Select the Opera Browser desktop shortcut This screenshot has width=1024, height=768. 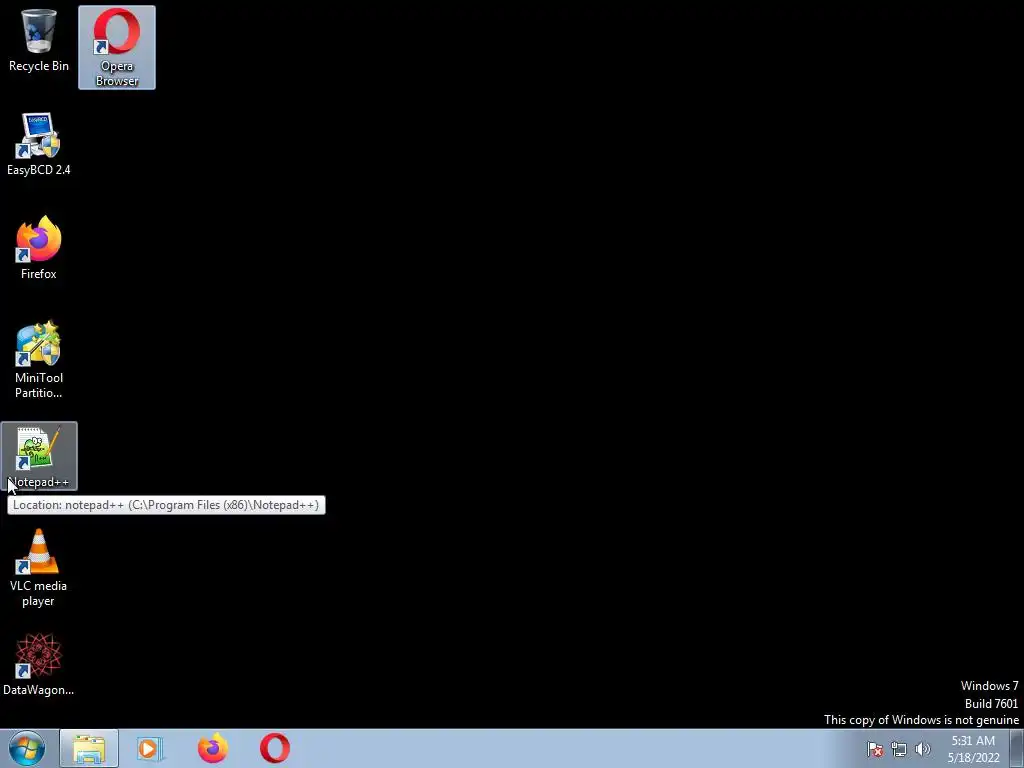(117, 48)
